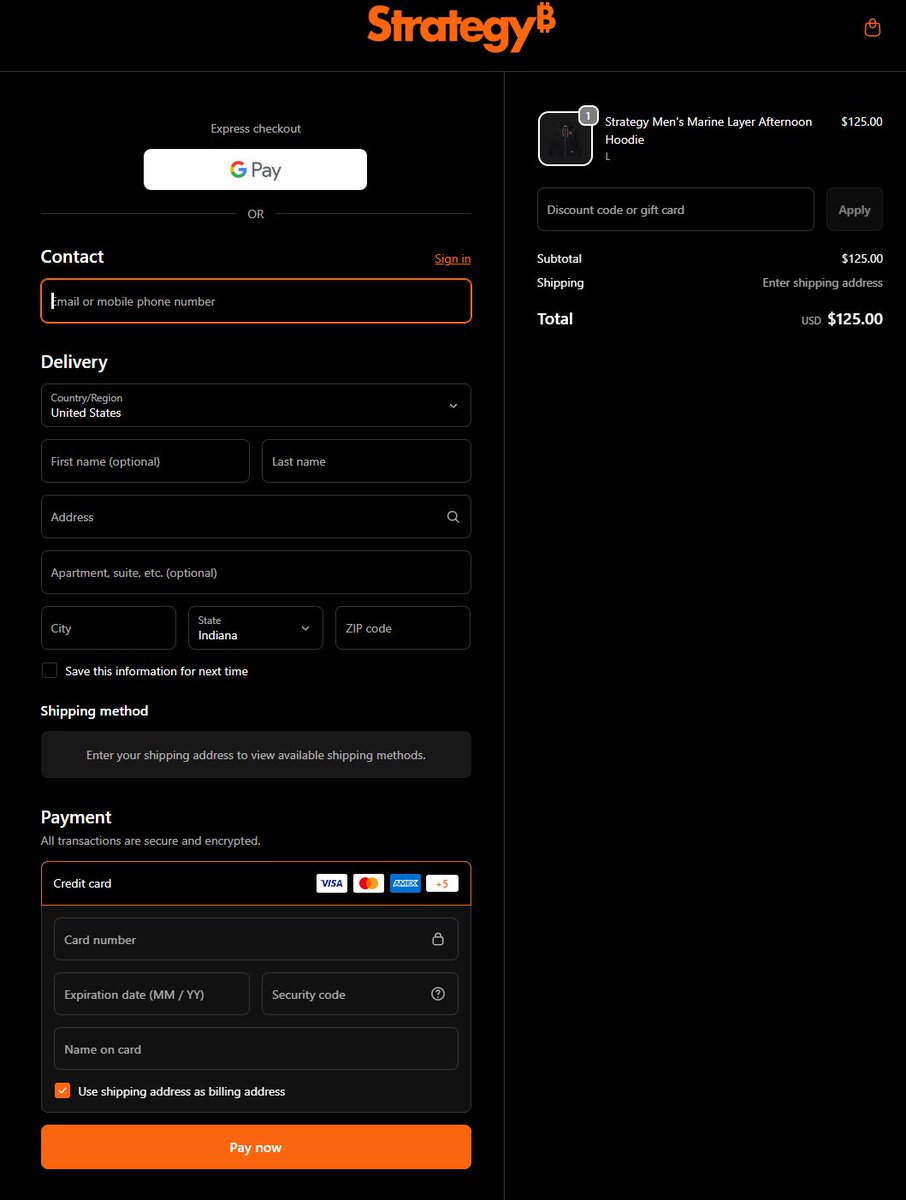The width and height of the screenshot is (906, 1200).
Task: Click the Mastercard icon
Action: [368, 883]
